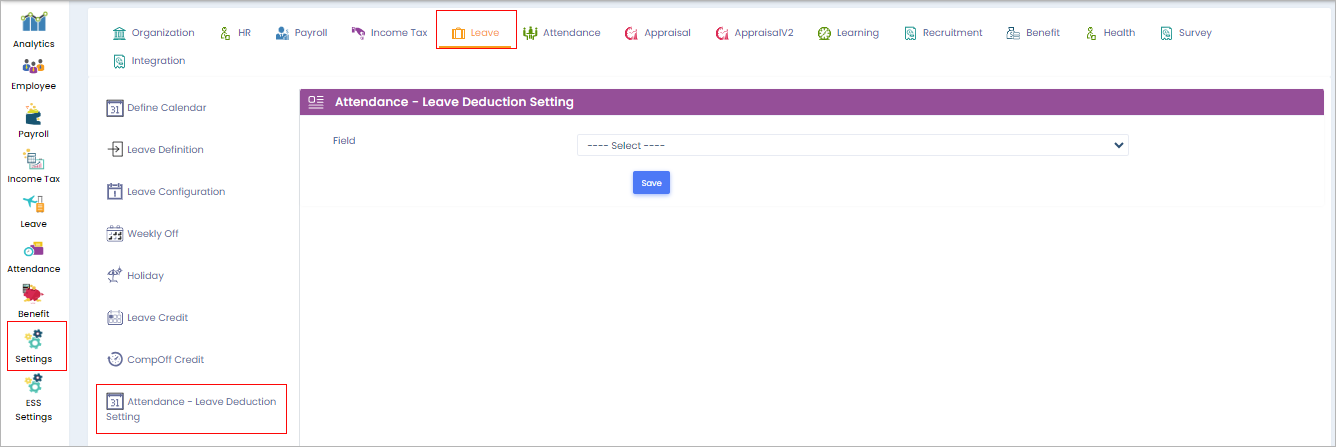
Task: Open the Define Calendar menu item
Action: pos(157,108)
